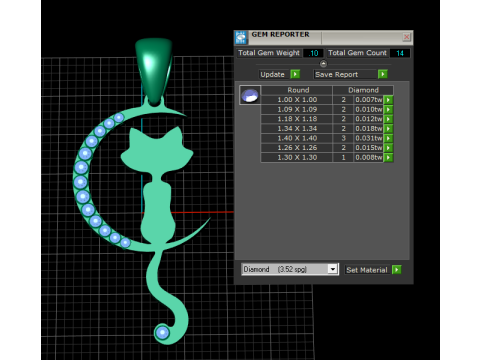Click the green arrow next to Set Material
The width and height of the screenshot is (480, 360).
[x=397, y=270]
